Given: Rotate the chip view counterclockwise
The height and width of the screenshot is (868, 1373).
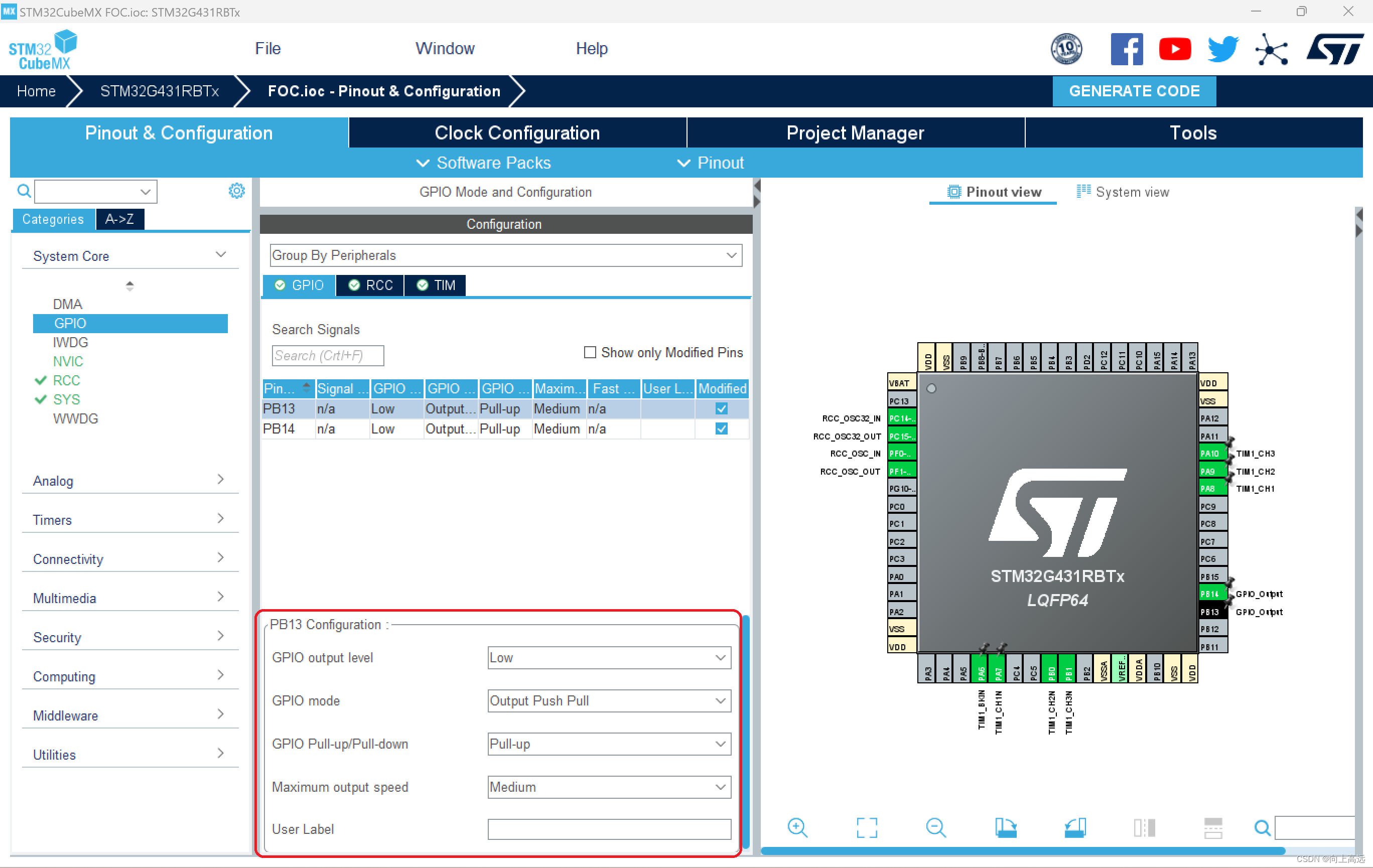Looking at the screenshot, I should [1075, 827].
